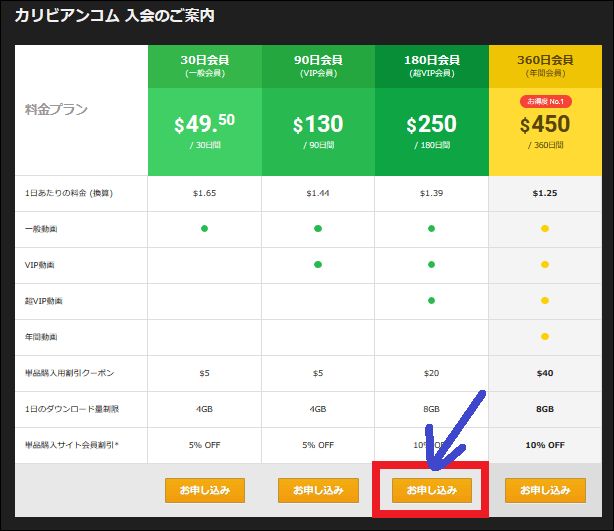The image size is (614, 531).
Task: Click yellow dot for 360日会員 VIP動画
Action: click(545, 265)
